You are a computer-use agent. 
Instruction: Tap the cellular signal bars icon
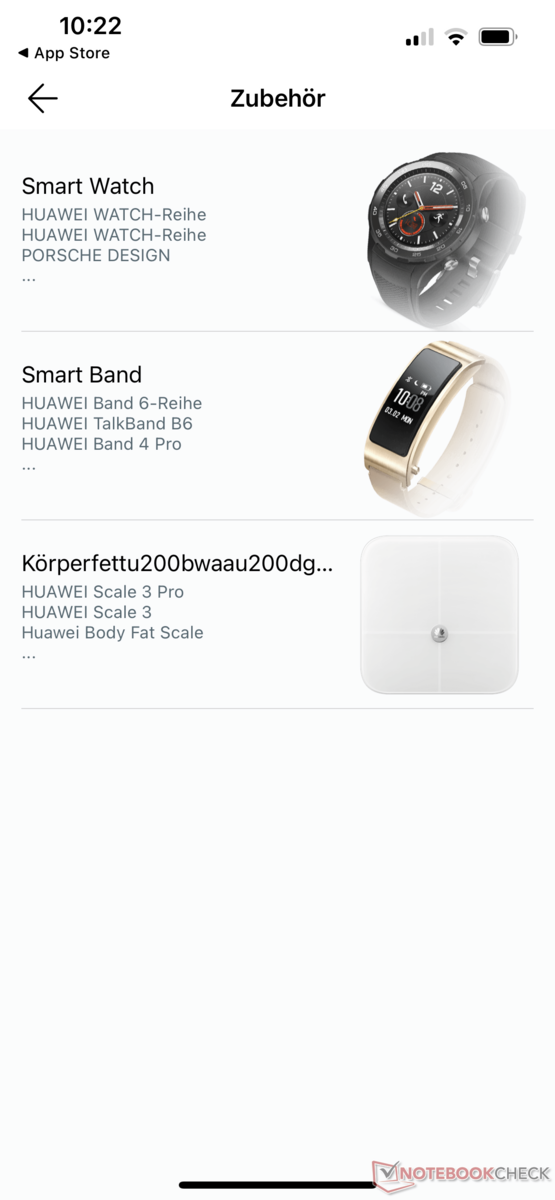pos(419,38)
